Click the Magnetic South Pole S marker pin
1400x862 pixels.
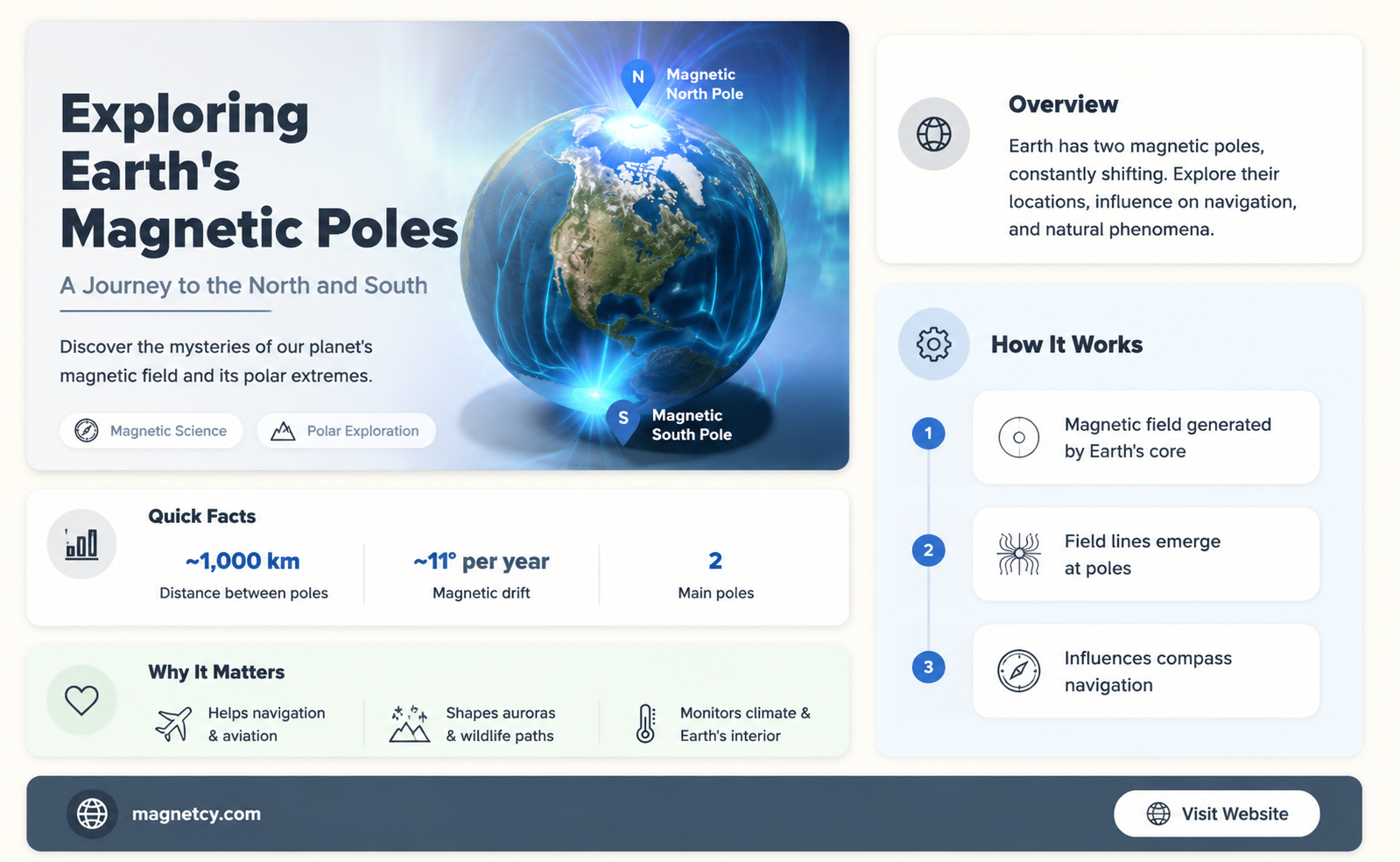click(x=623, y=422)
